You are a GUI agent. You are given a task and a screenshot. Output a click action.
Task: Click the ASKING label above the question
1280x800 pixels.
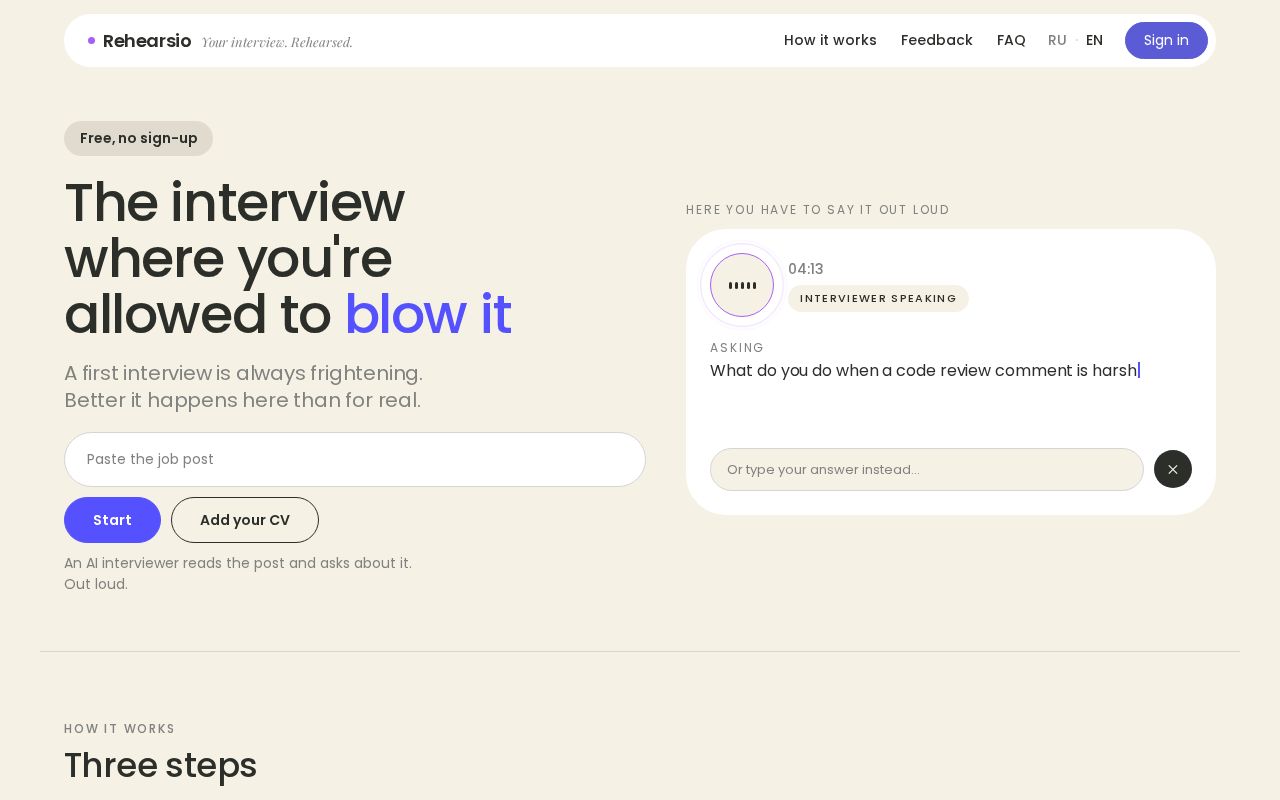[x=737, y=348]
